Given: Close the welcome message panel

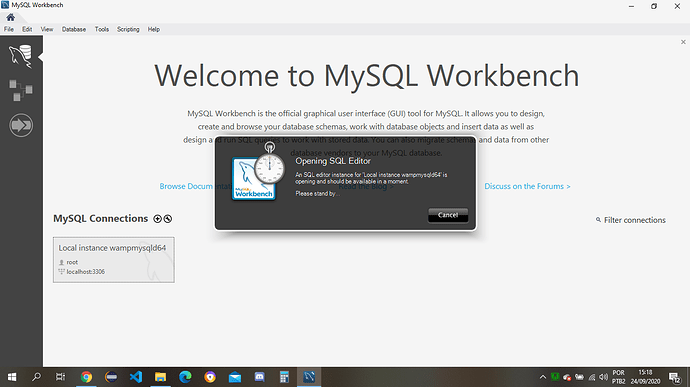Looking at the screenshot, I should pos(683,42).
